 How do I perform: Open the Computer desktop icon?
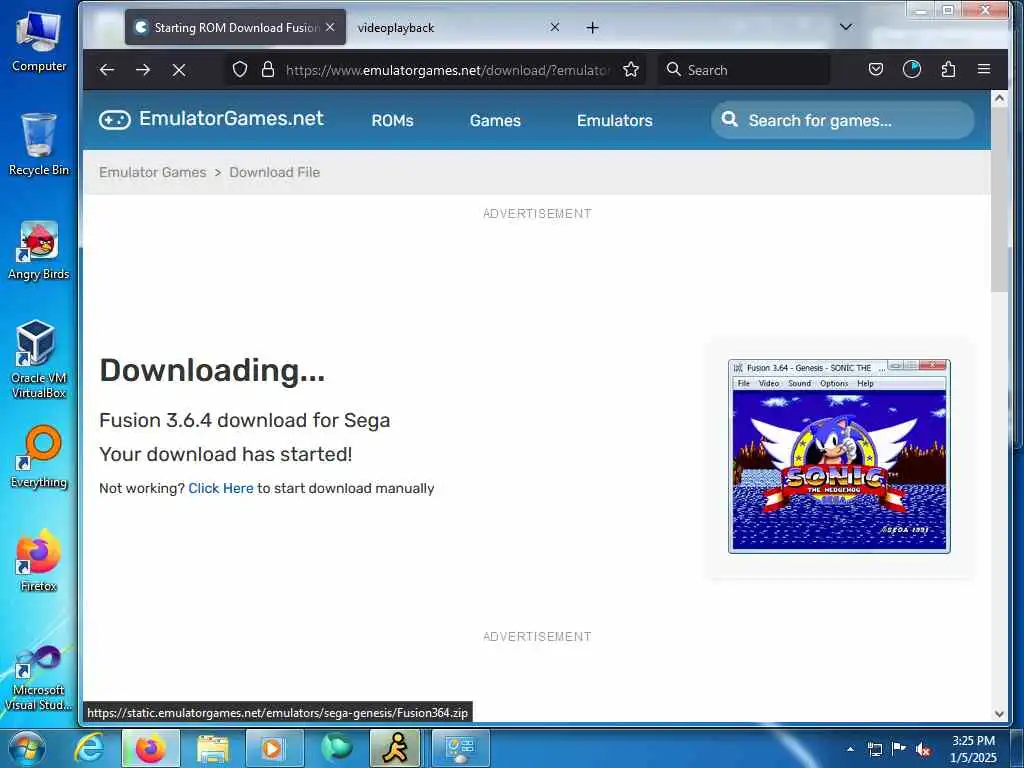tap(39, 41)
